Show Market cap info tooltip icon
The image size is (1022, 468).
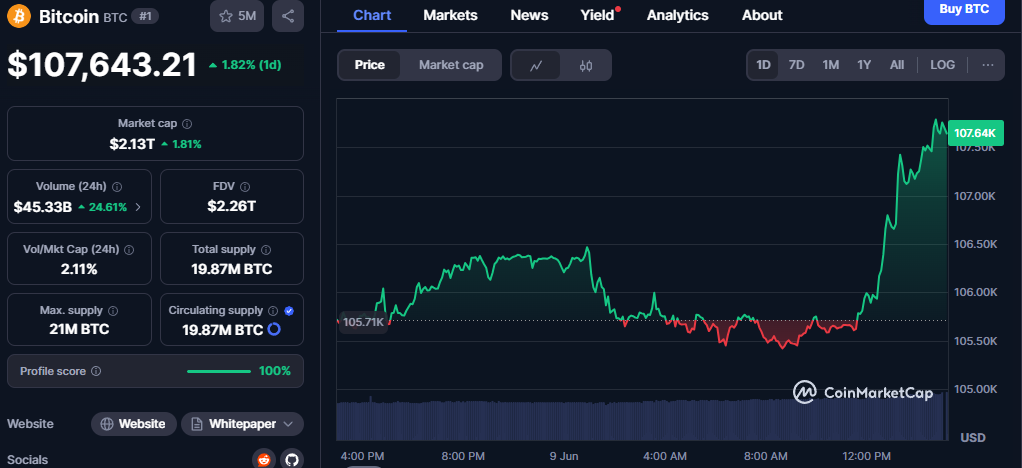tap(187, 123)
